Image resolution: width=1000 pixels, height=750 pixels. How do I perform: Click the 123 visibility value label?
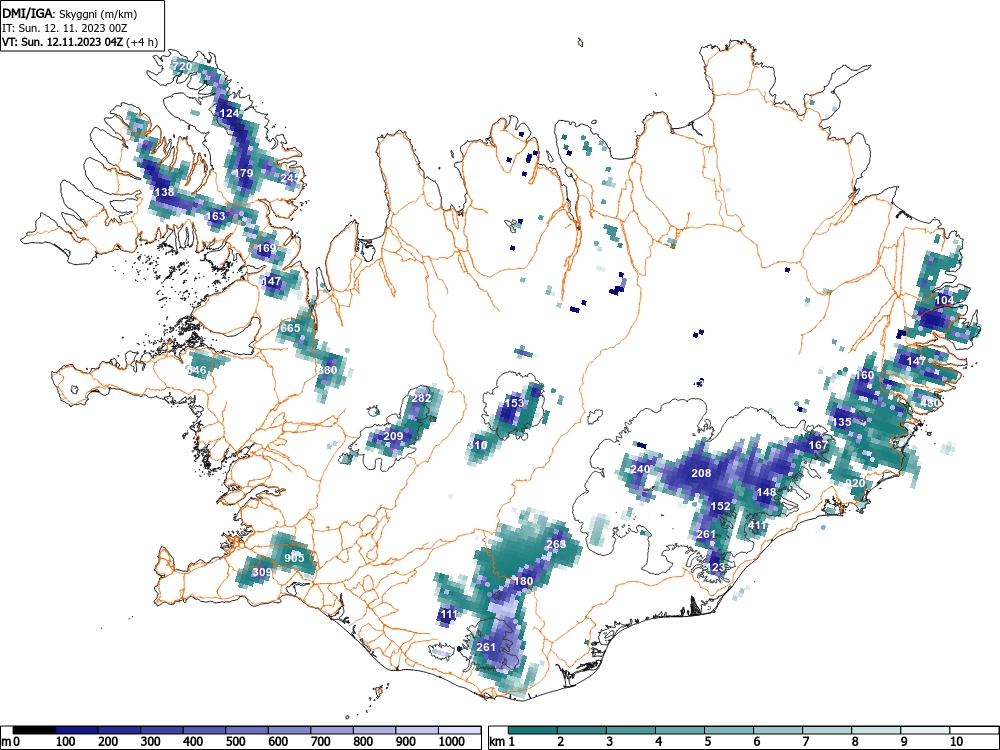click(716, 568)
